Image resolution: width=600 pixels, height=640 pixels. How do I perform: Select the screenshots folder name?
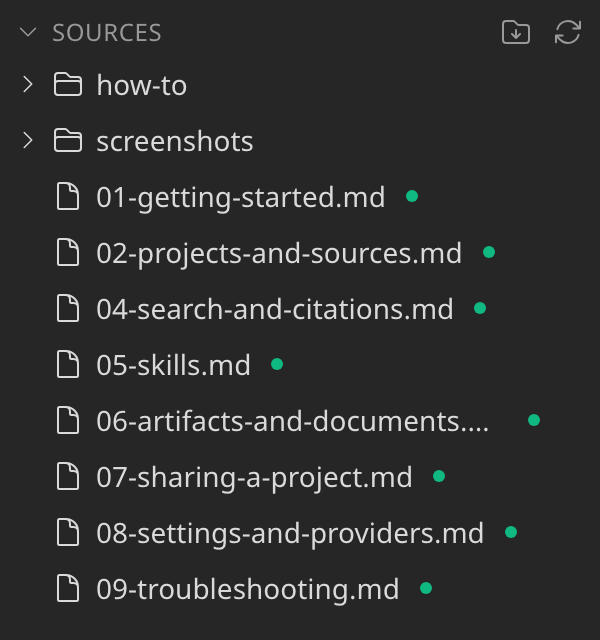[x=175, y=141]
